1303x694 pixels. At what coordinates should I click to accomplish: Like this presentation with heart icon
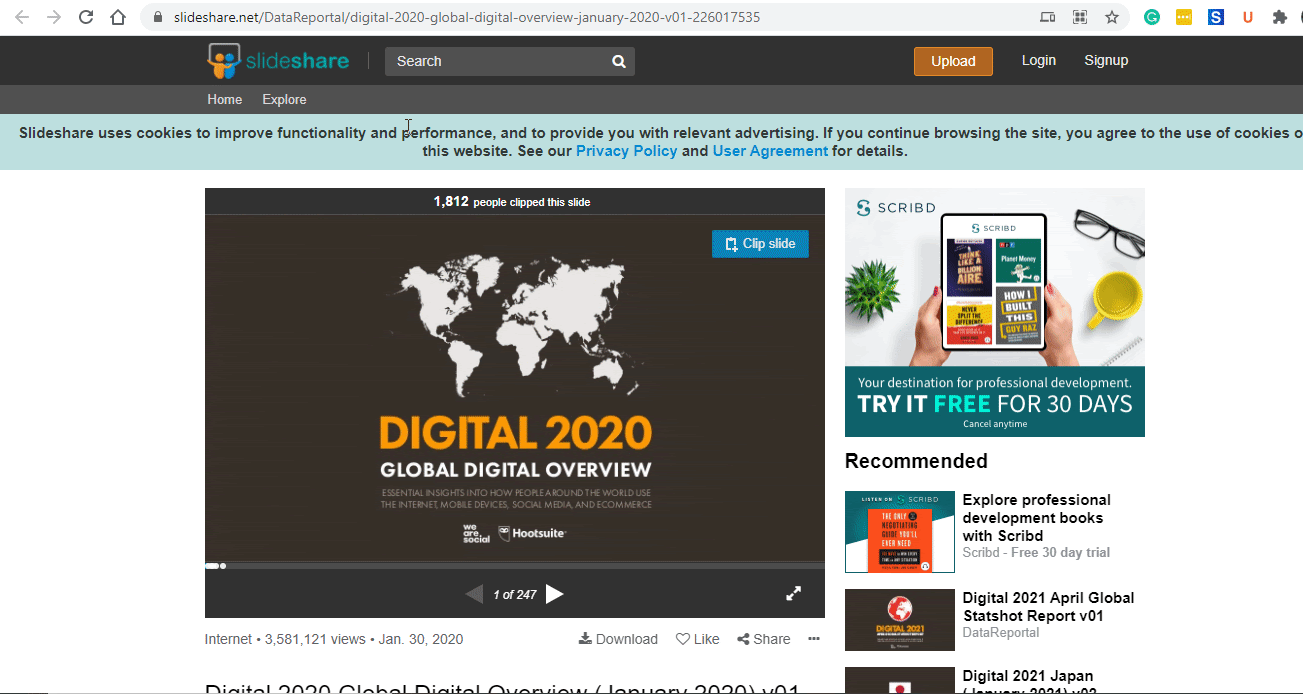(697, 639)
